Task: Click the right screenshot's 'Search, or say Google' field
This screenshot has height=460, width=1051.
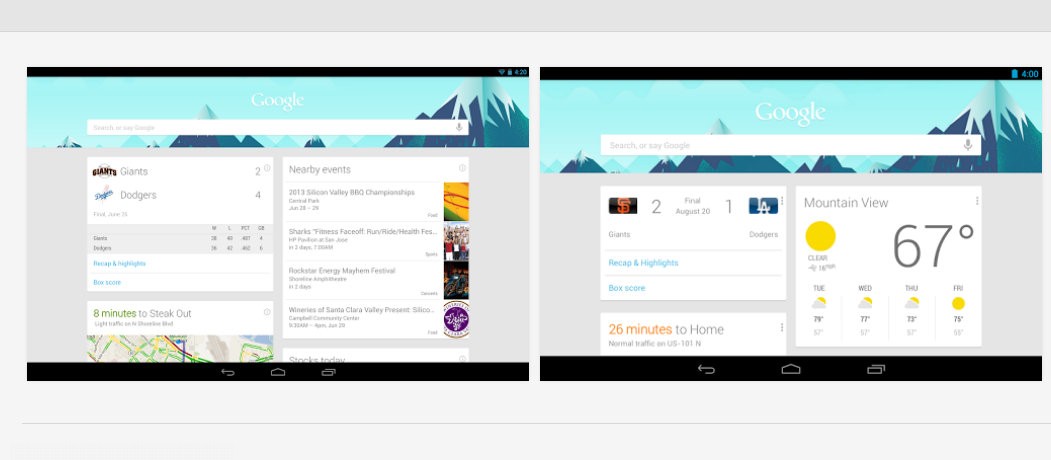Action: (x=780, y=146)
